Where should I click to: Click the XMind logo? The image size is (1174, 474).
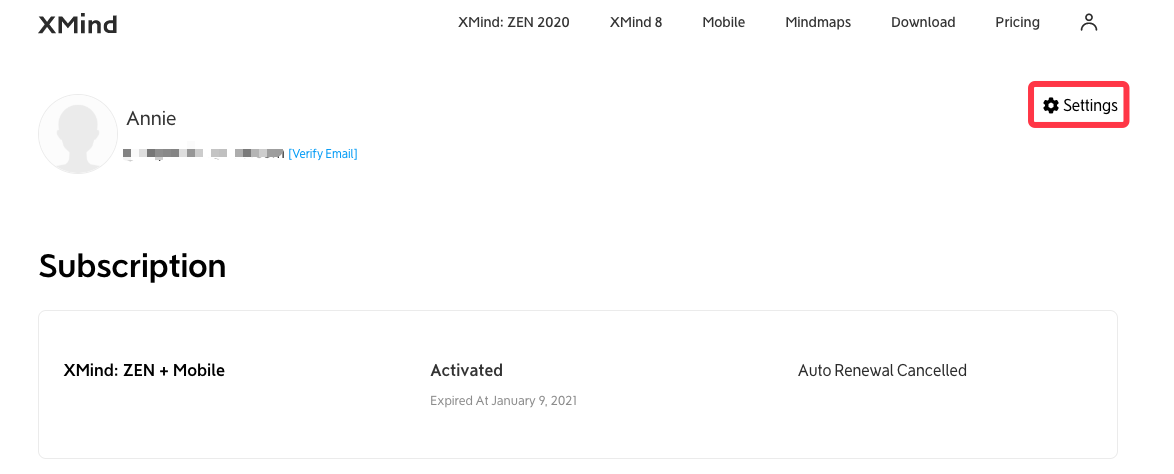[x=78, y=25]
